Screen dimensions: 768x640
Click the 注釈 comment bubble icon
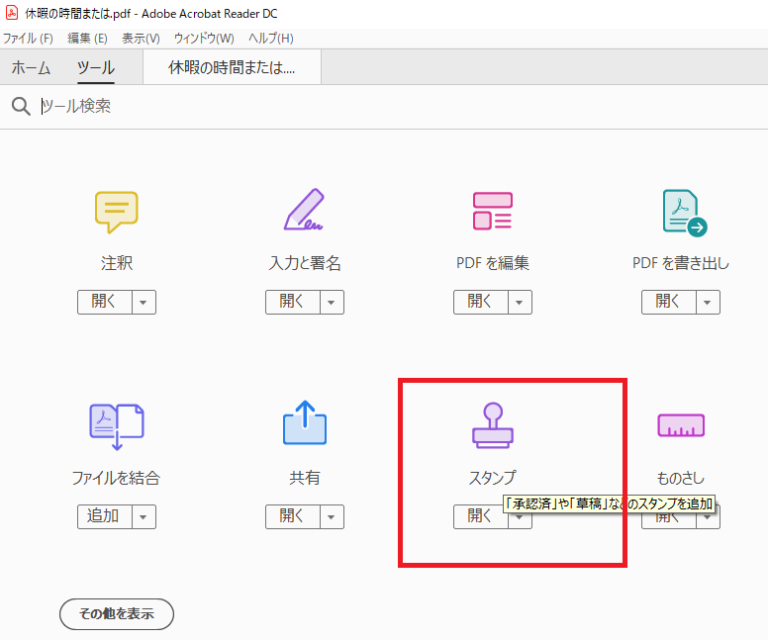coord(117,212)
